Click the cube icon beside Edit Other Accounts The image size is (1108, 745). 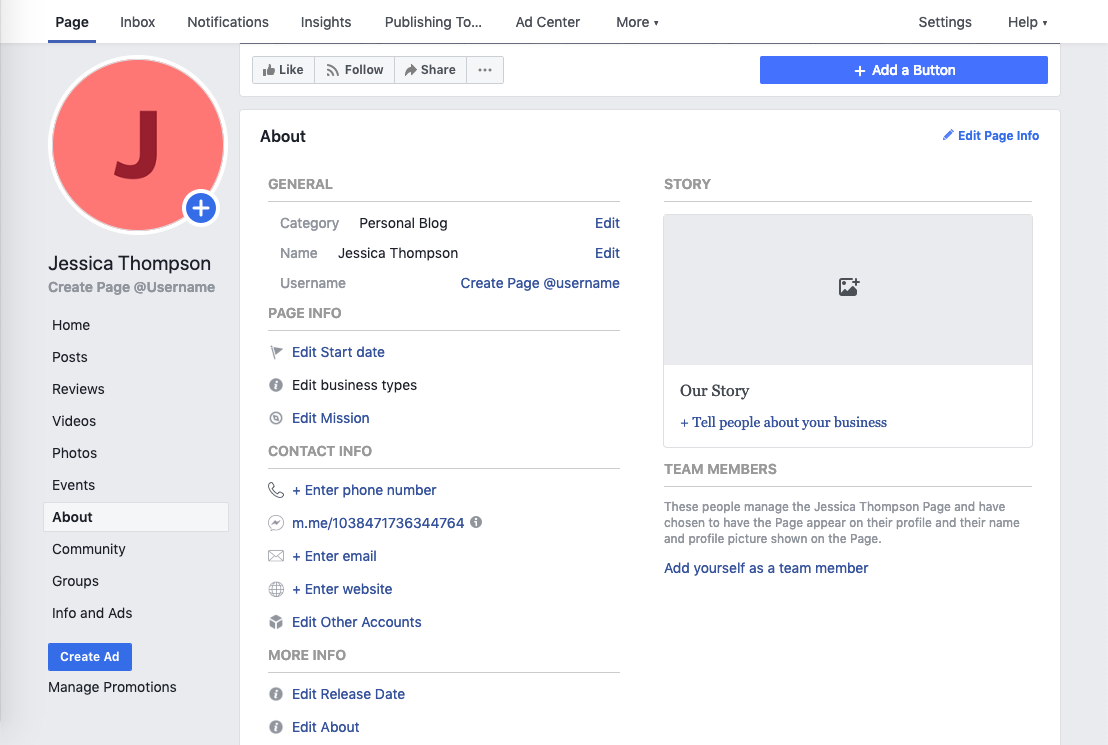point(276,623)
